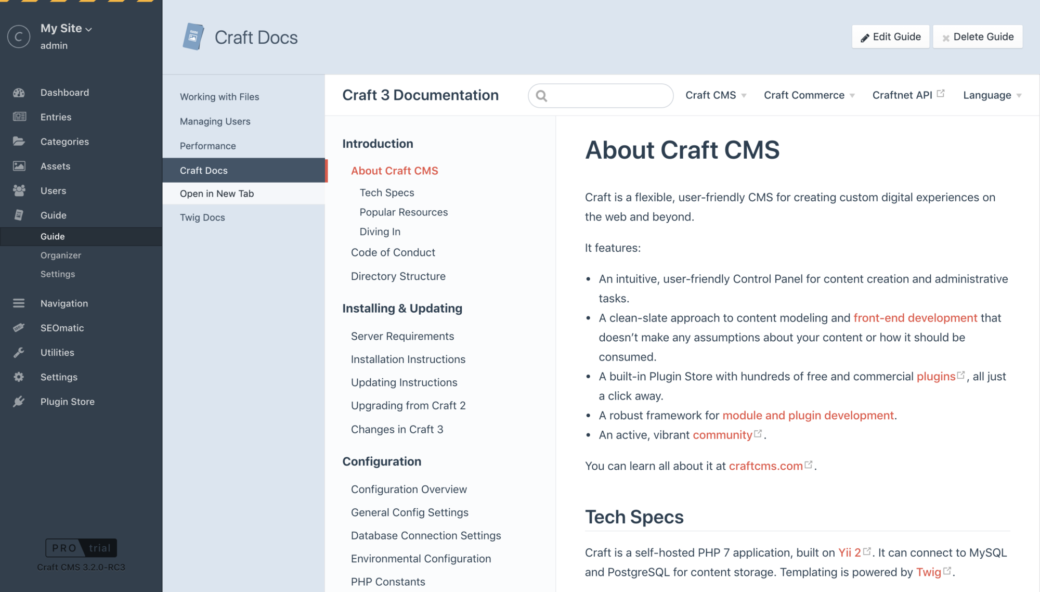Viewport: 1040px width, 592px height.
Task: Click the Utilities wrench icon
Action: click(x=19, y=353)
